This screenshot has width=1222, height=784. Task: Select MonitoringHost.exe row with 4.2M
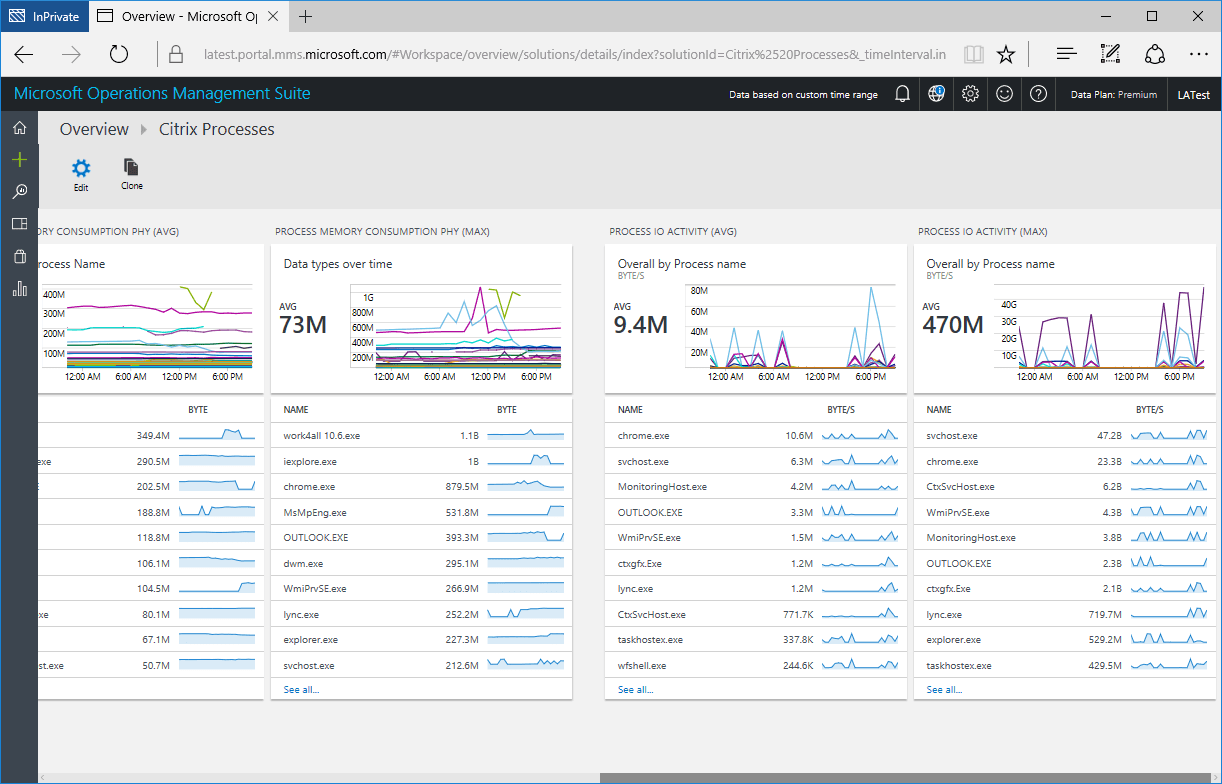[x=755, y=487]
